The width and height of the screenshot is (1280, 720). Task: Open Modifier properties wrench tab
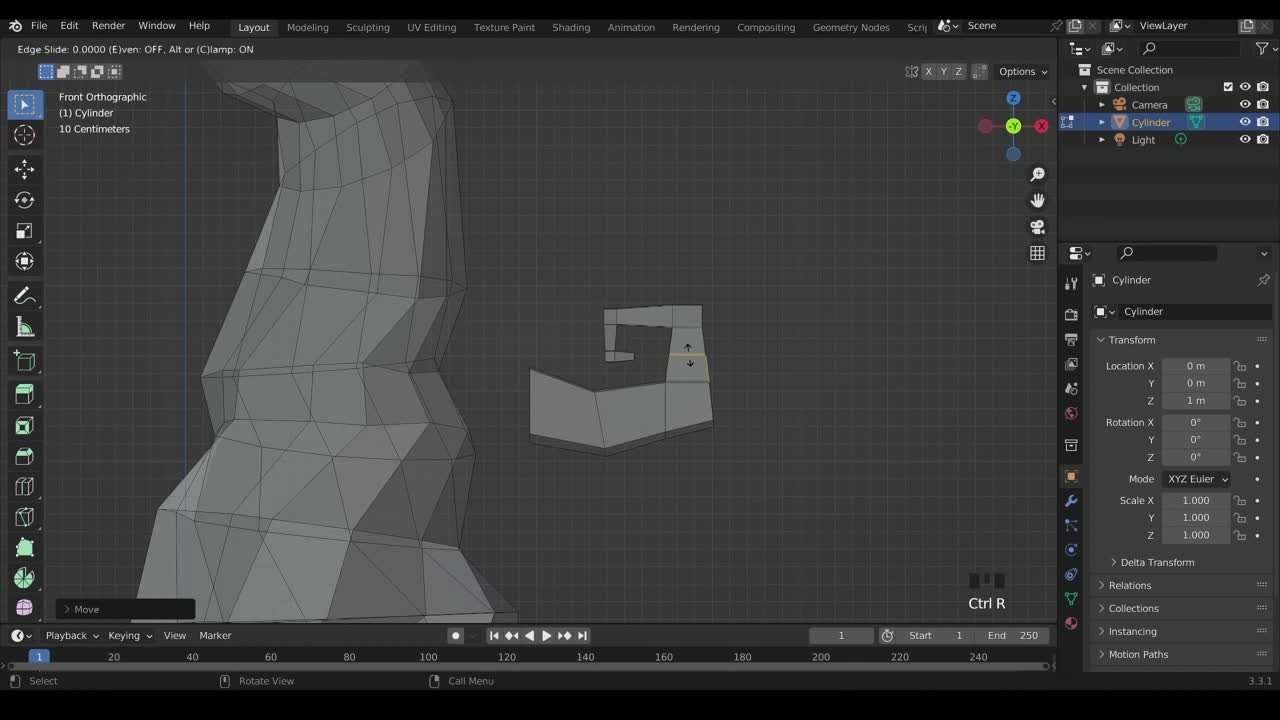pos(1071,500)
